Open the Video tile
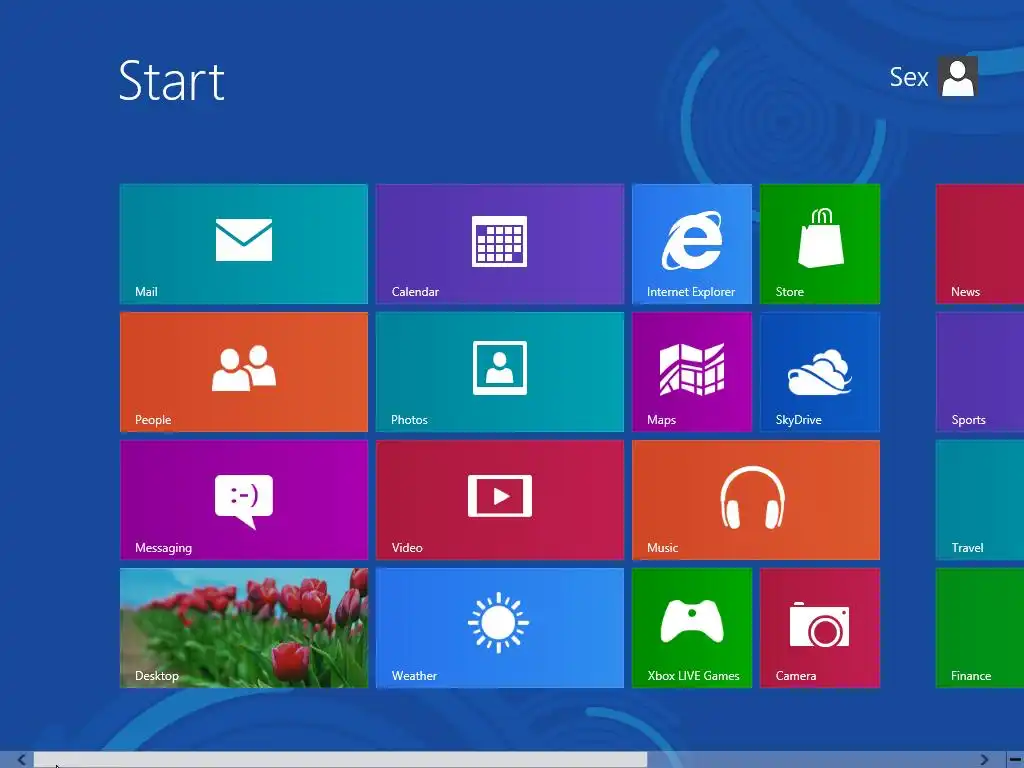This screenshot has height=768, width=1024. point(500,500)
